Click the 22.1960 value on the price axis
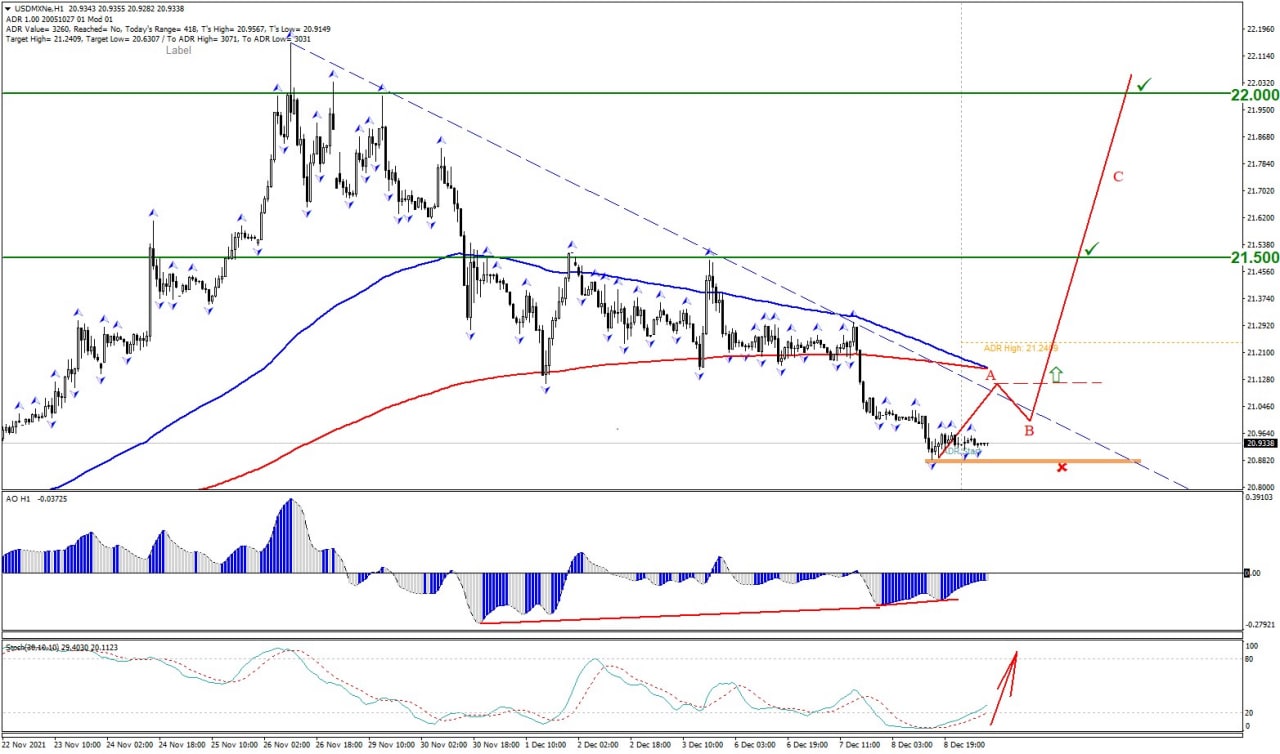 point(1260,29)
